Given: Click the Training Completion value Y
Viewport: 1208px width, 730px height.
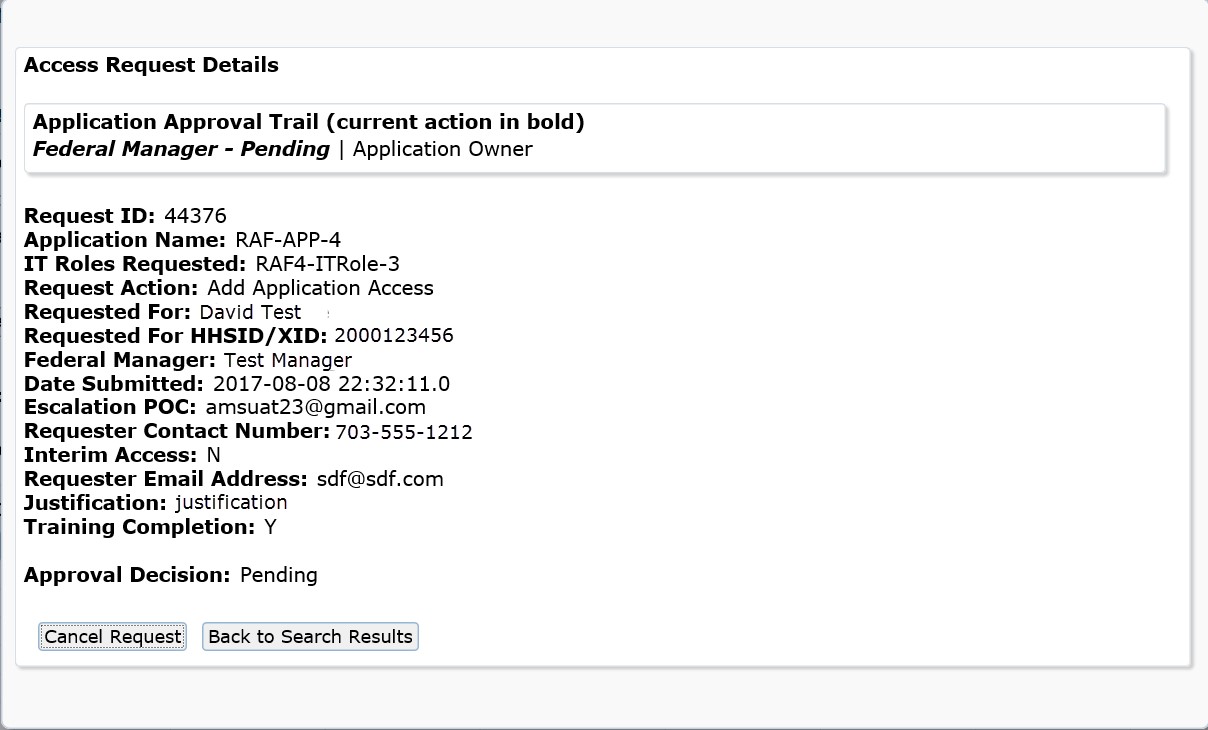Looking at the screenshot, I should [x=270, y=527].
